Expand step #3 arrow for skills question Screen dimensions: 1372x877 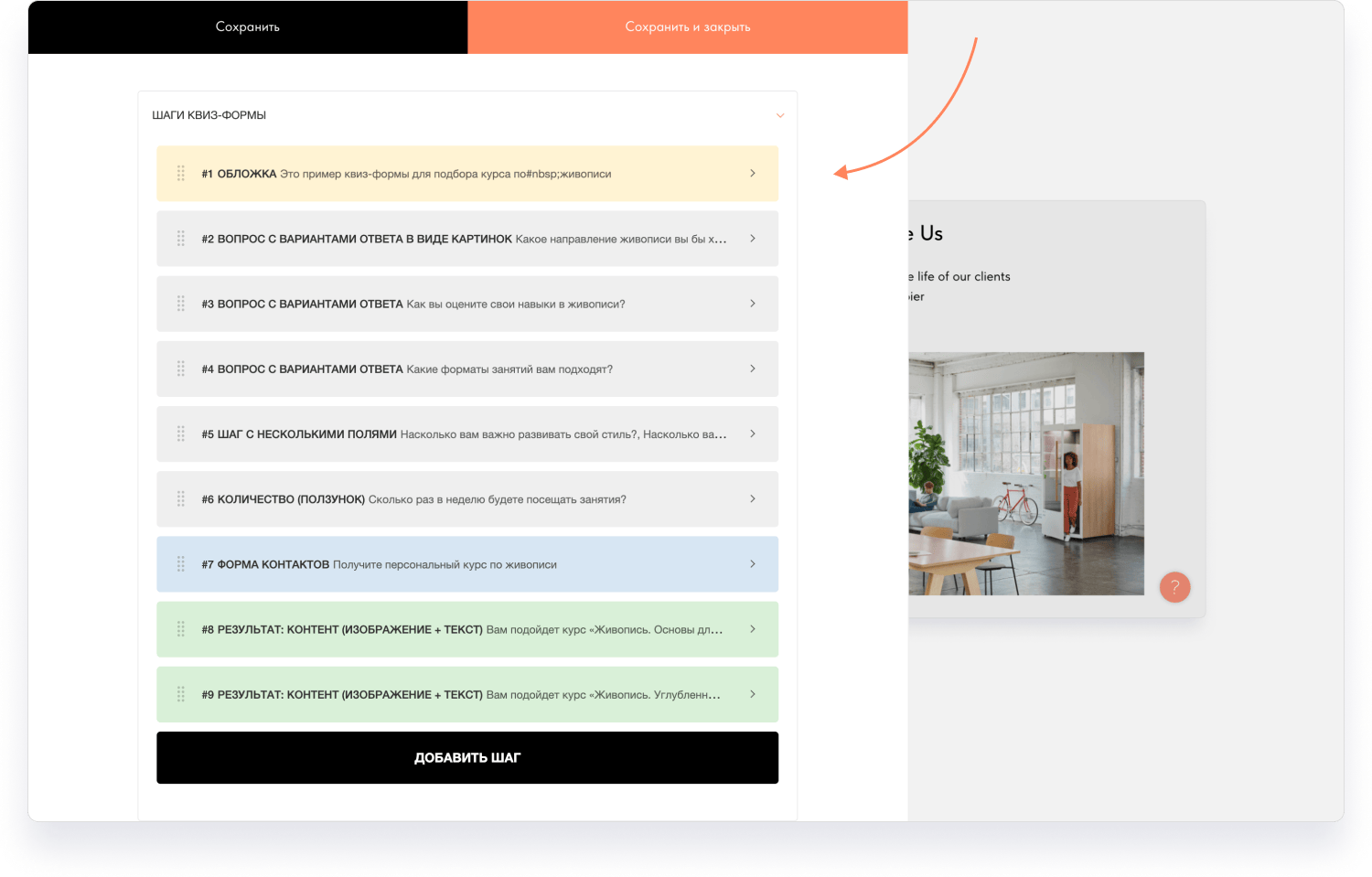pos(753,304)
